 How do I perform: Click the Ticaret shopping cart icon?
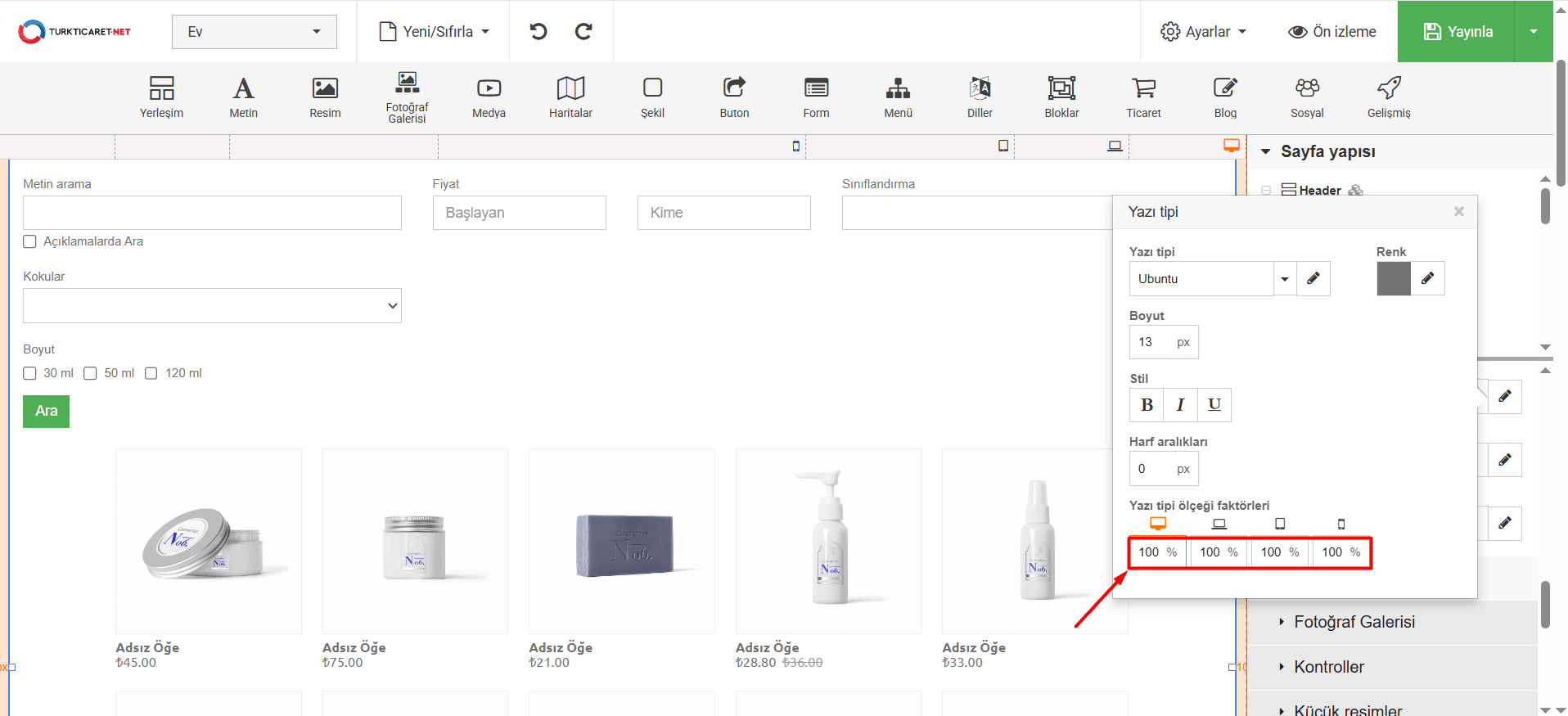pos(1143,97)
